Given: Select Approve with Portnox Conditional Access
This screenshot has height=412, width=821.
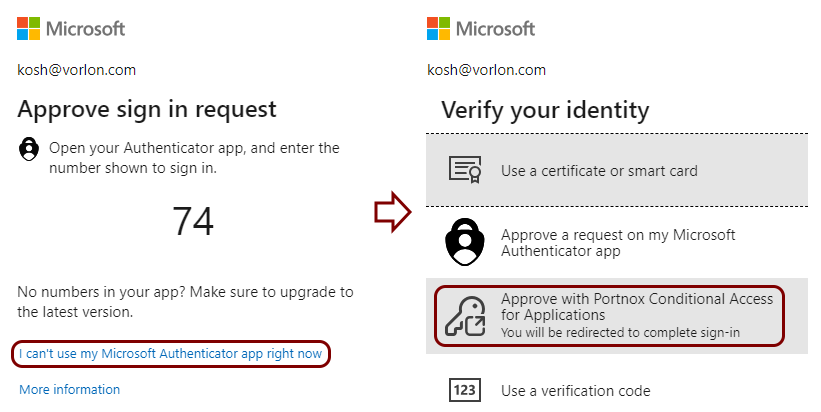Looking at the screenshot, I should coord(617,316).
